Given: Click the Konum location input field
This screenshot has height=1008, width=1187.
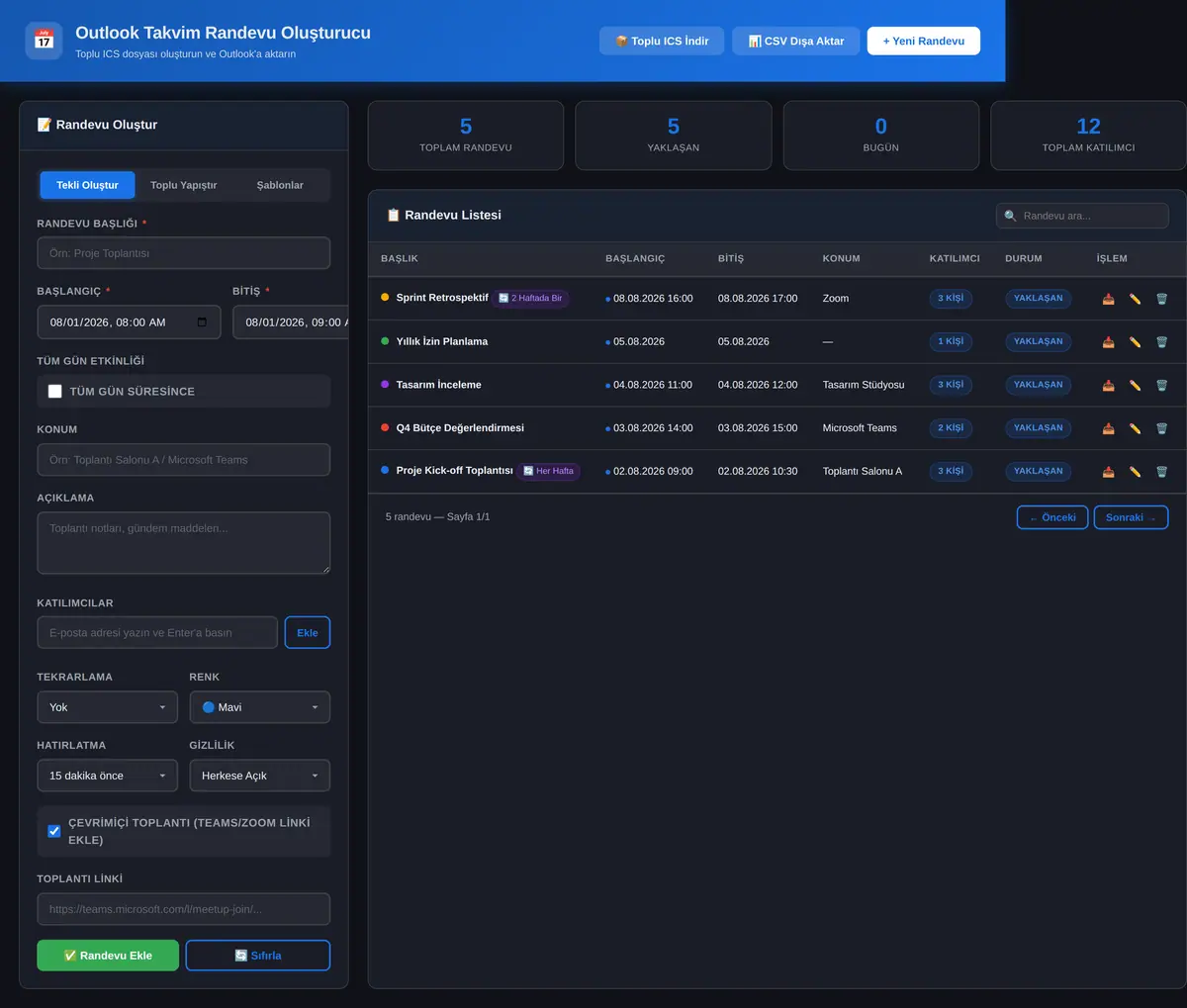Looking at the screenshot, I should (x=184, y=460).
